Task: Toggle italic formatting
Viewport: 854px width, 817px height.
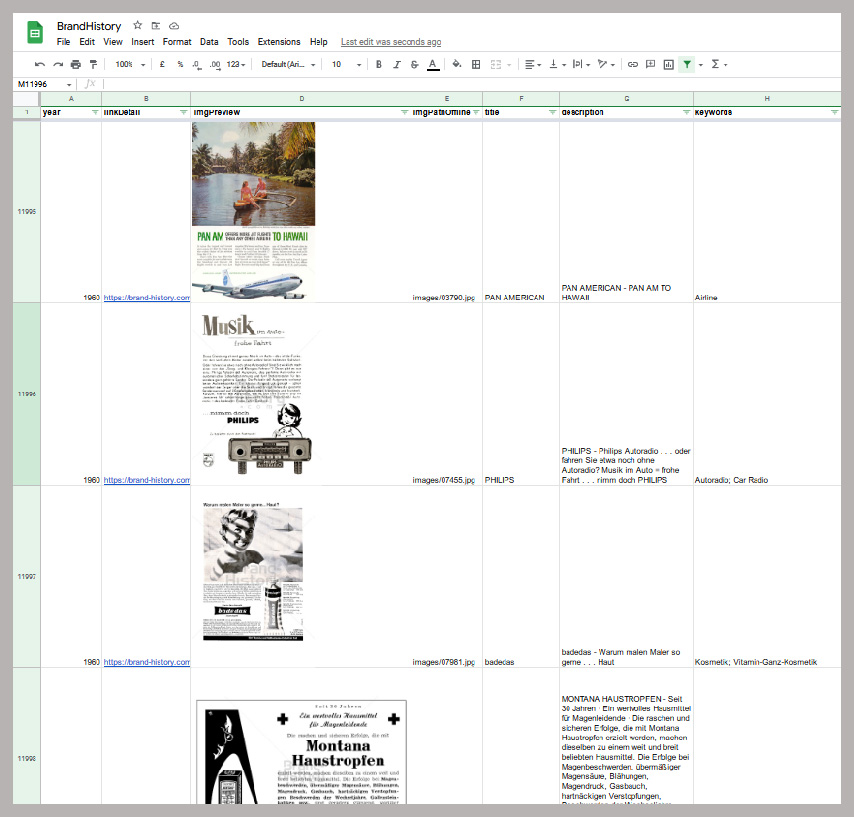Action: click(x=396, y=64)
